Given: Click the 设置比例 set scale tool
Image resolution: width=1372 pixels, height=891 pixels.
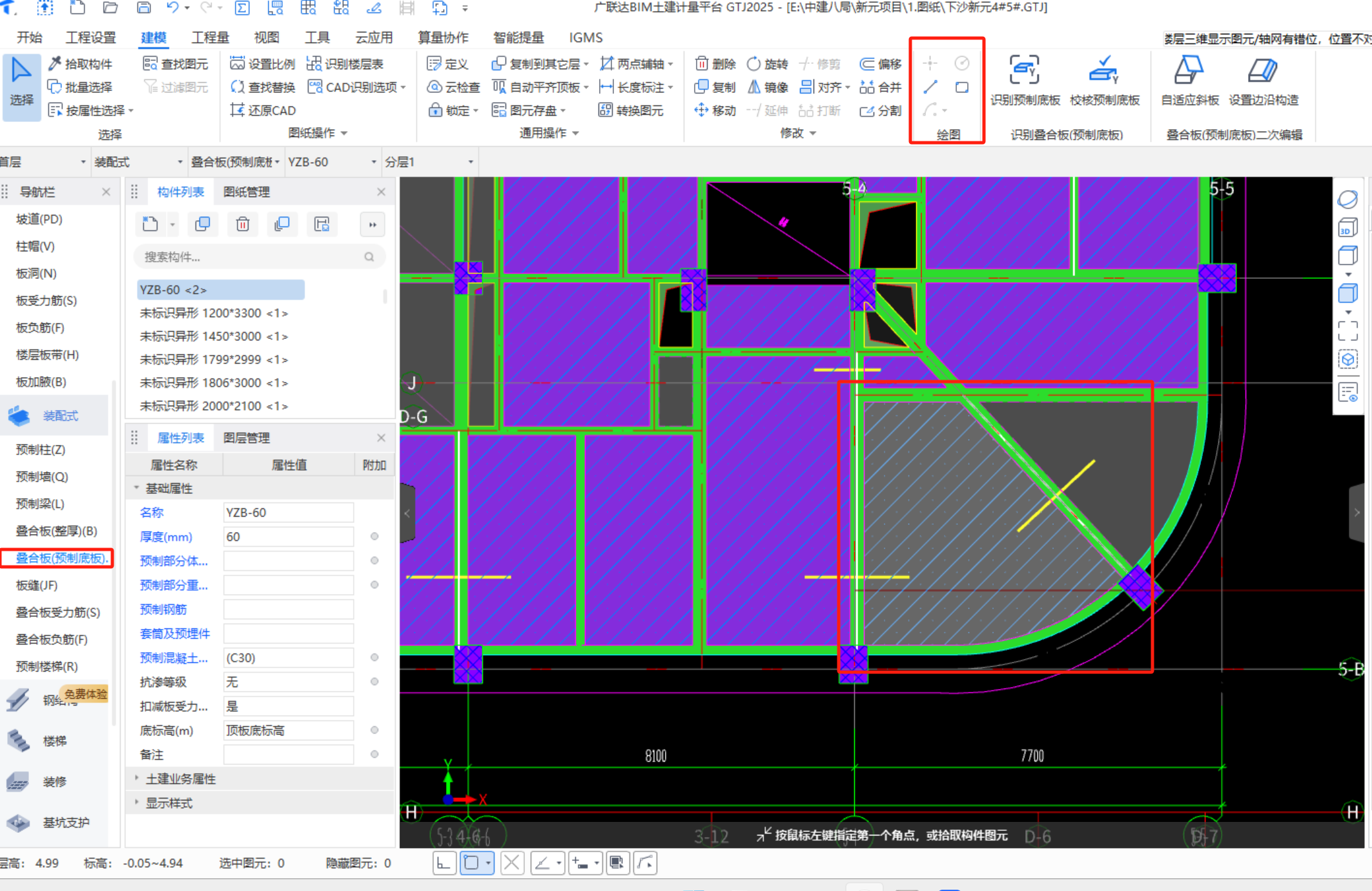Looking at the screenshot, I should click(x=263, y=64).
